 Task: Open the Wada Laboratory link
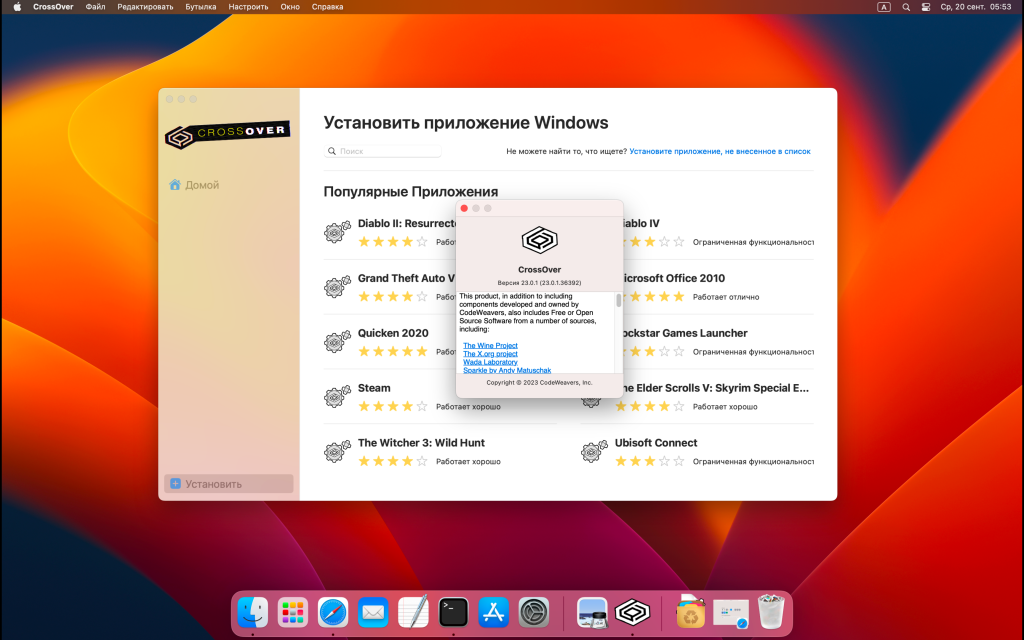[490, 362]
